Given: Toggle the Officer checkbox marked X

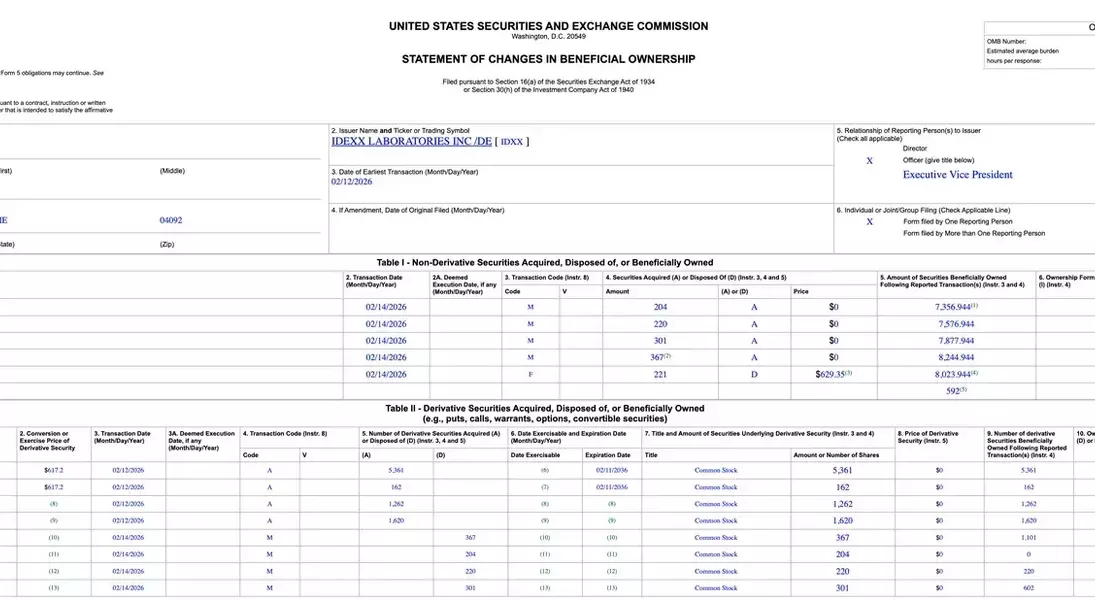Looking at the screenshot, I should coord(869,161).
